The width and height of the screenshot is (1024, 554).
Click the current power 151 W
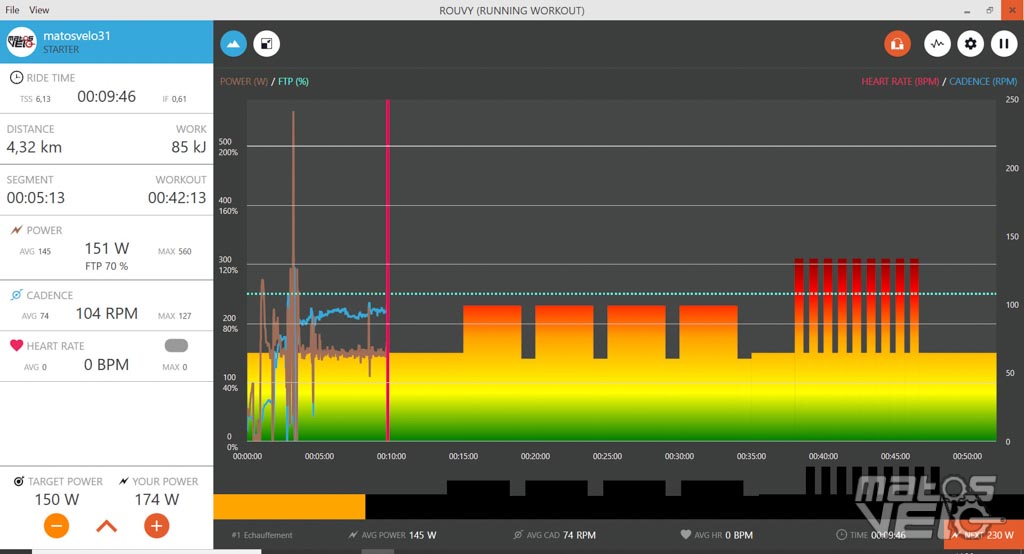click(x=107, y=248)
